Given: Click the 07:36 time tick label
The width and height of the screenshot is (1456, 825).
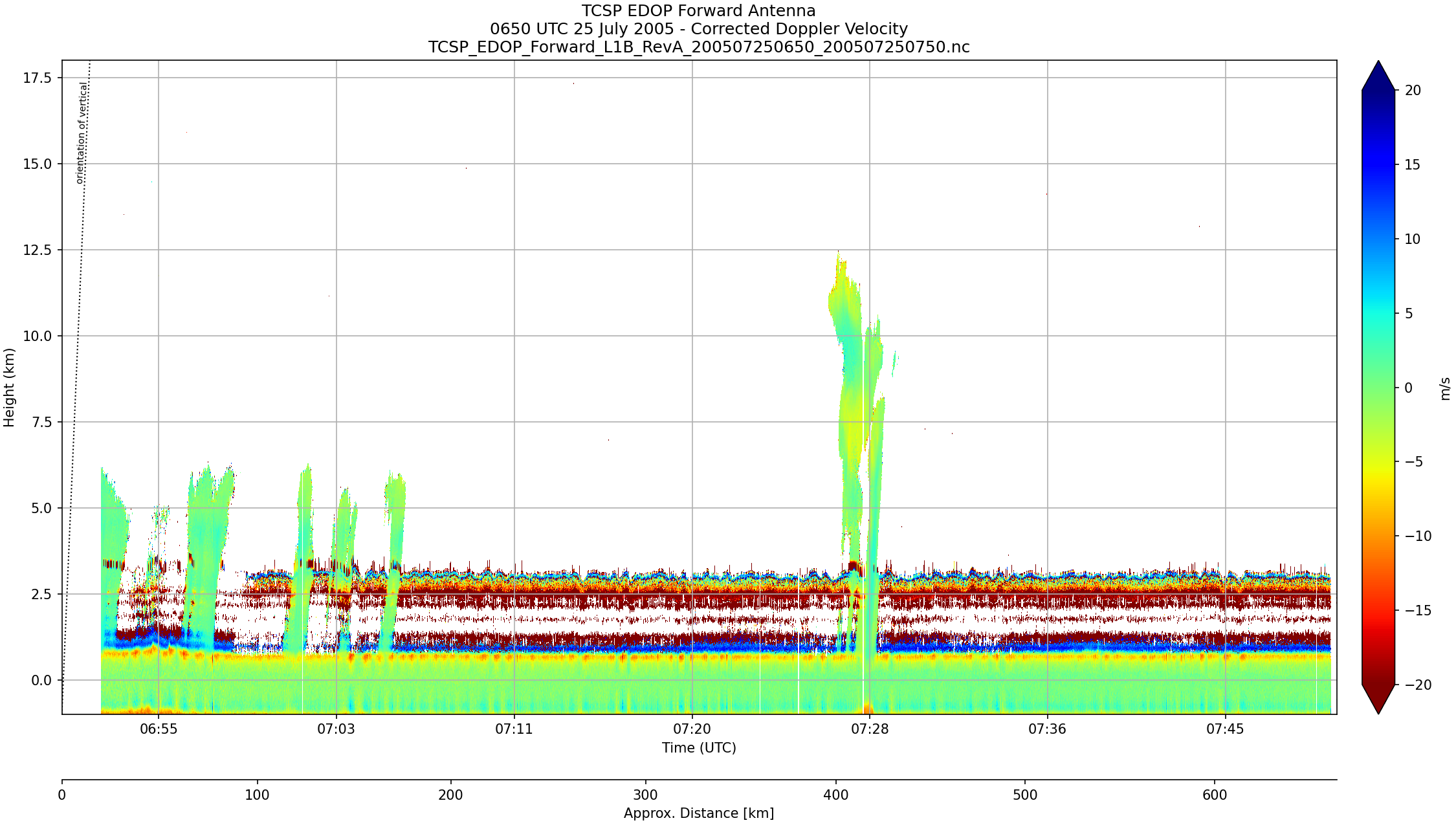Looking at the screenshot, I should pyautogui.click(x=1047, y=729).
